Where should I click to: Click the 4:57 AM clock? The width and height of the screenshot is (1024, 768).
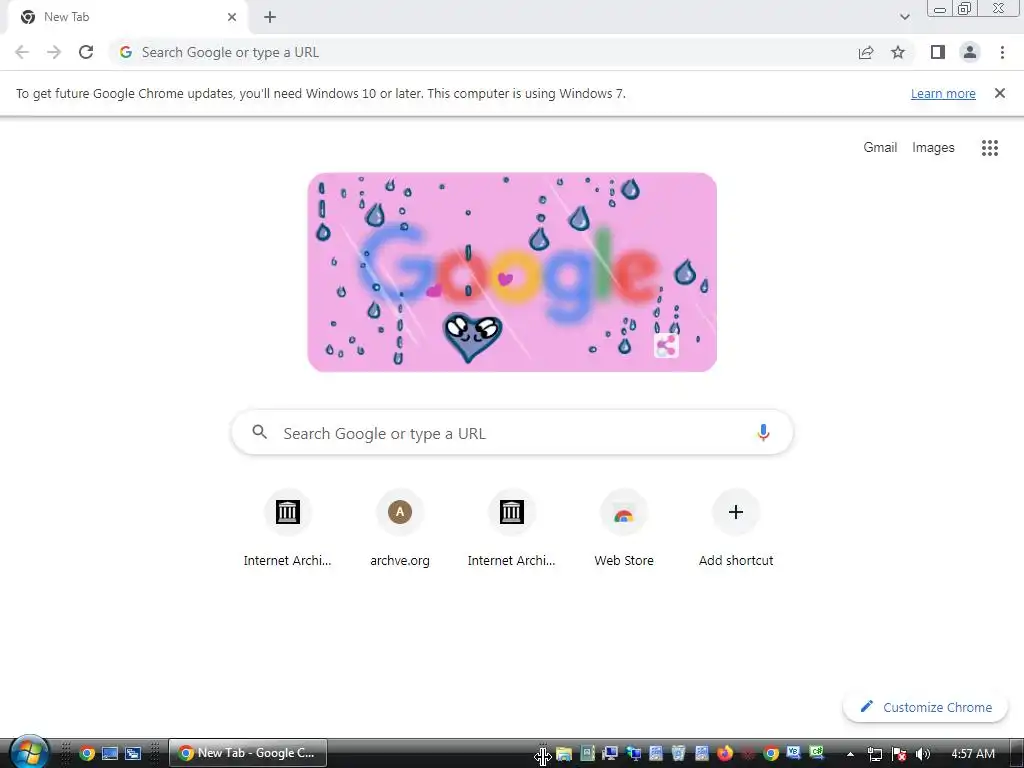tap(973, 754)
